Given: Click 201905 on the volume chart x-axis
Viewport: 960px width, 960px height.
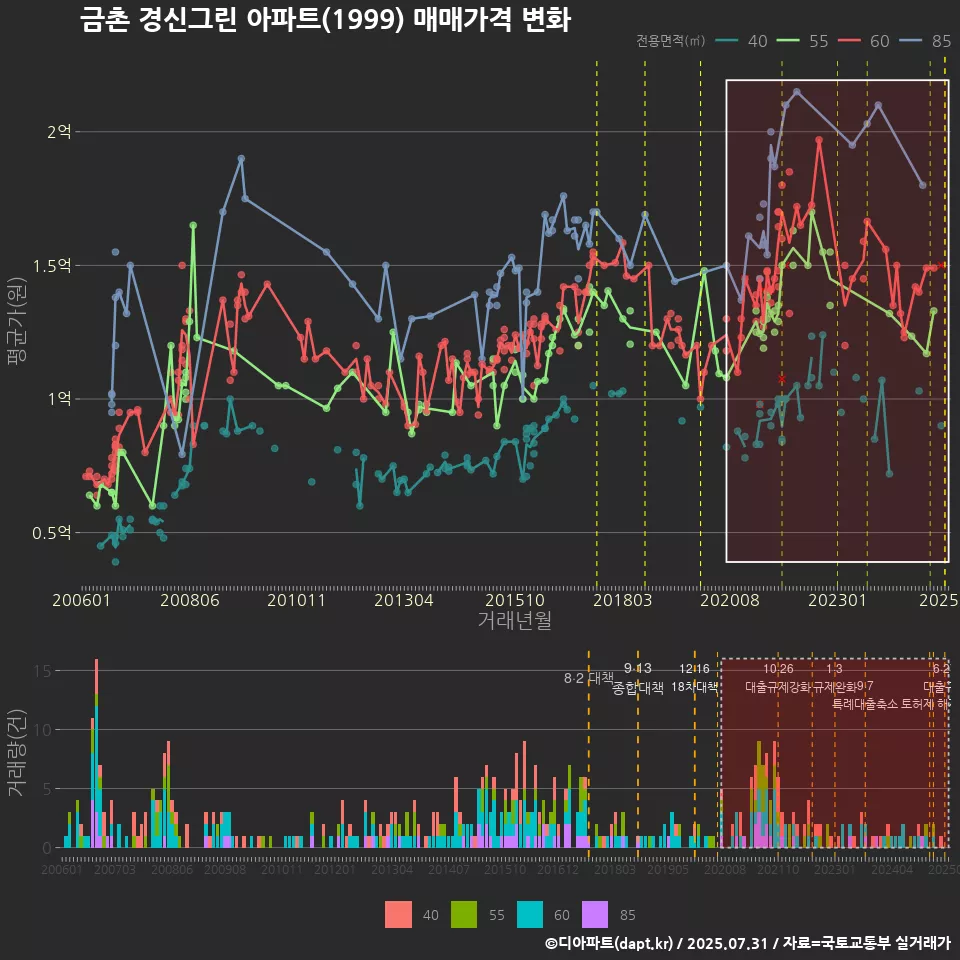Looking at the screenshot, I should (x=668, y=869).
